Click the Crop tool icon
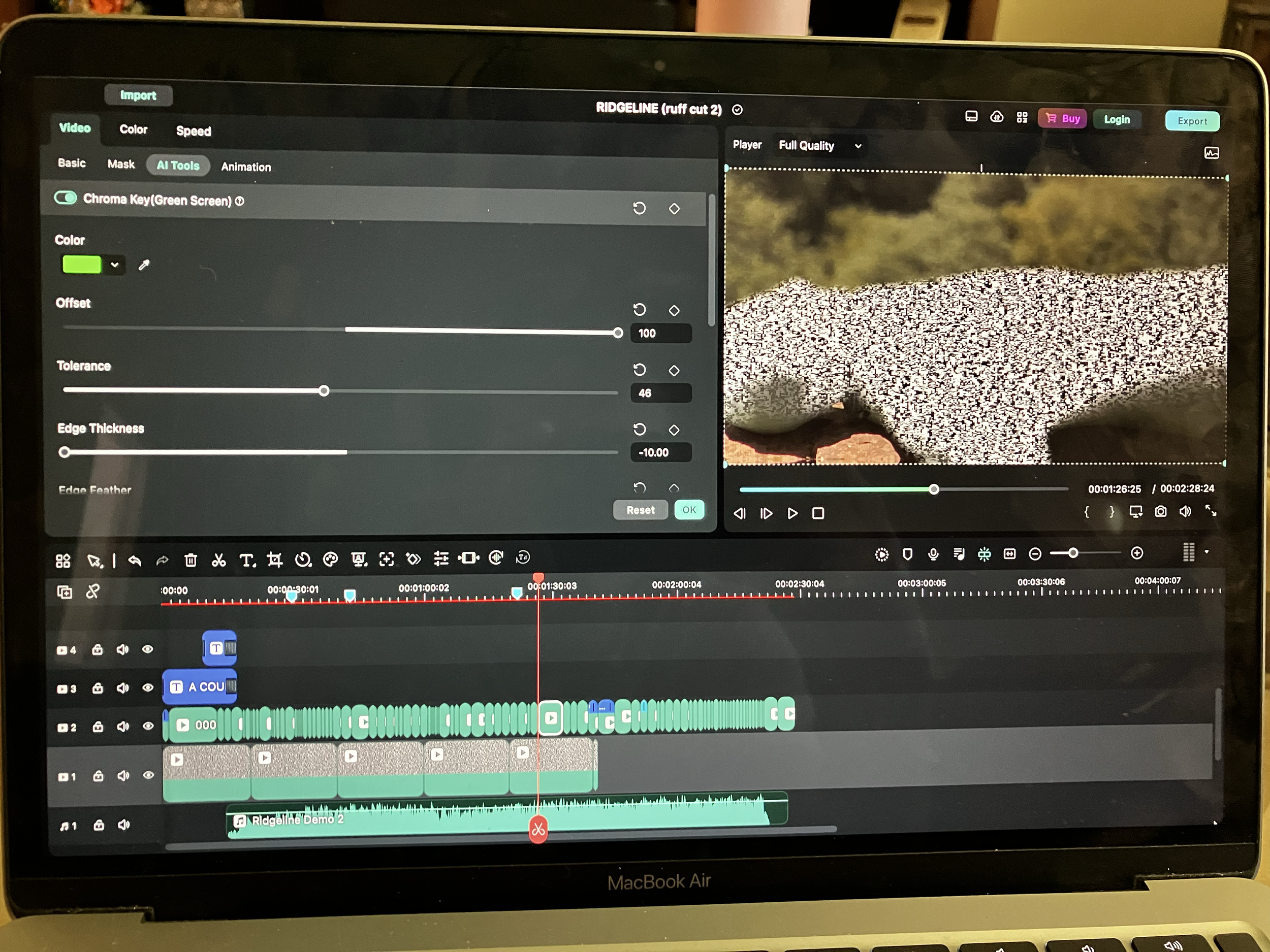Image resolution: width=1270 pixels, height=952 pixels. coord(274,560)
